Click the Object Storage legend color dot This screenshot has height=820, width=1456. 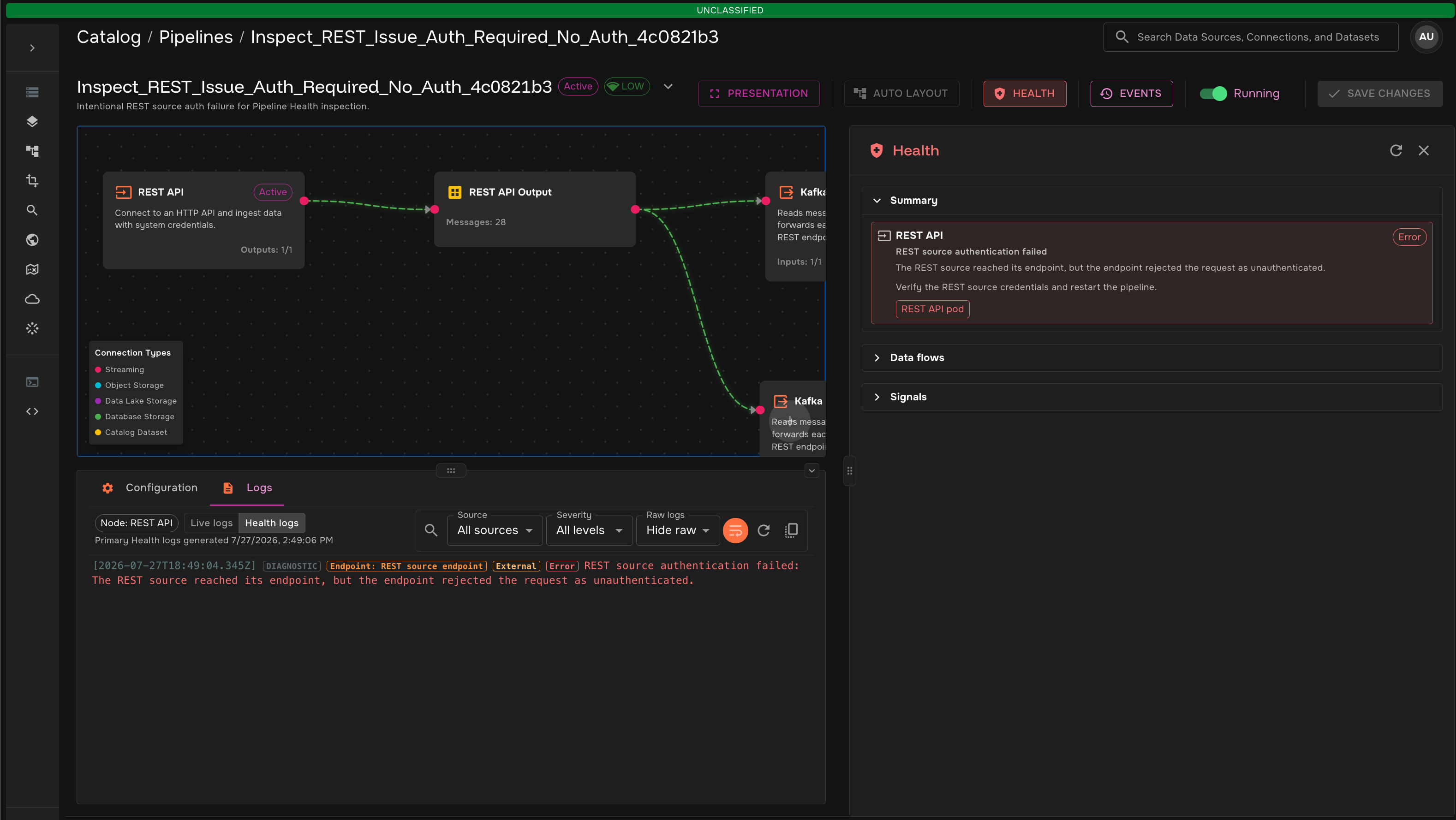coord(98,386)
